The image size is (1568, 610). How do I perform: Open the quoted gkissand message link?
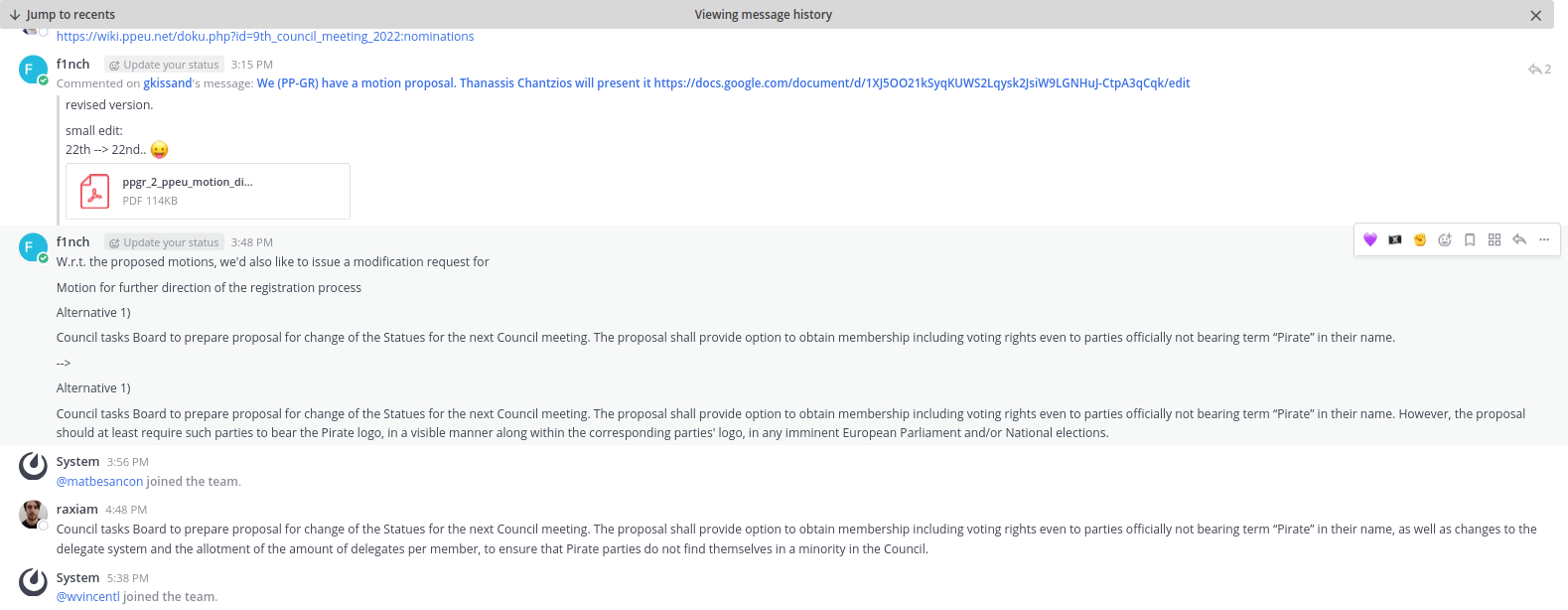[723, 83]
